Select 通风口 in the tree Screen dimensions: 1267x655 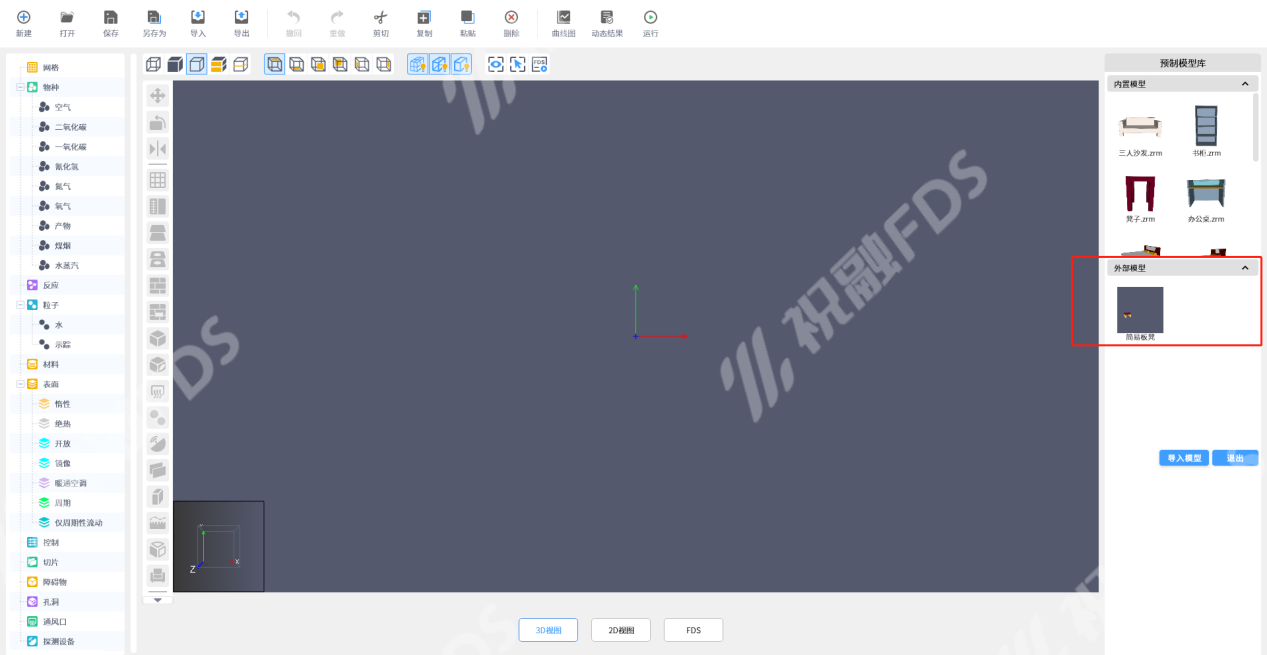(x=54, y=621)
